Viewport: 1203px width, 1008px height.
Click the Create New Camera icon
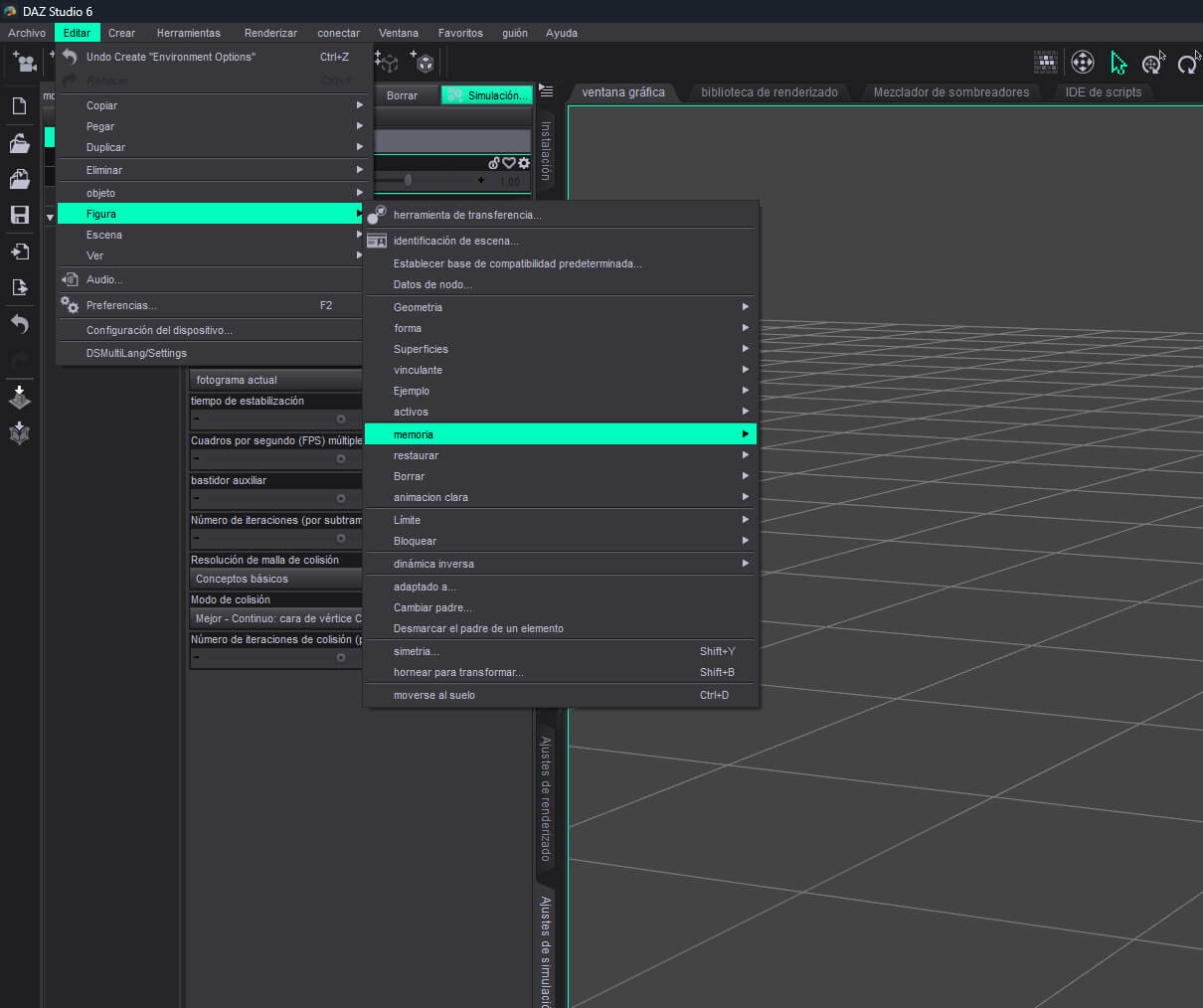tap(25, 62)
